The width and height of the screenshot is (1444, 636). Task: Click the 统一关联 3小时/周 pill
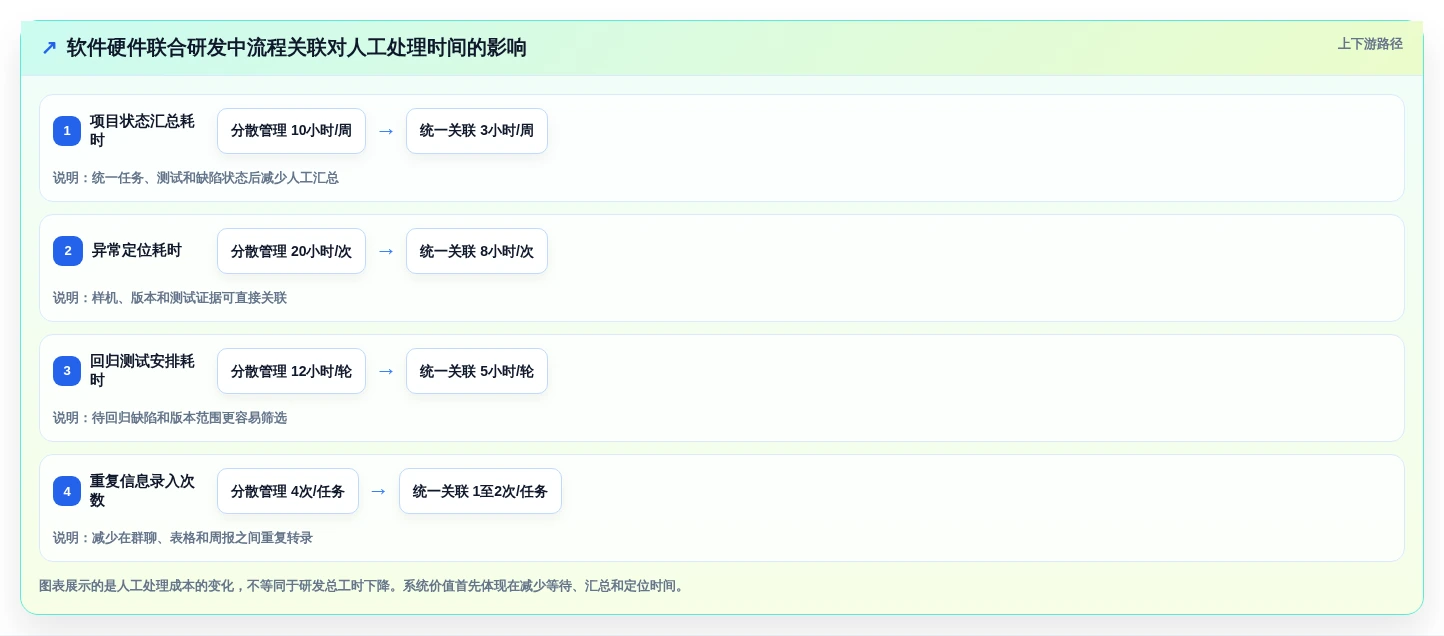(477, 131)
